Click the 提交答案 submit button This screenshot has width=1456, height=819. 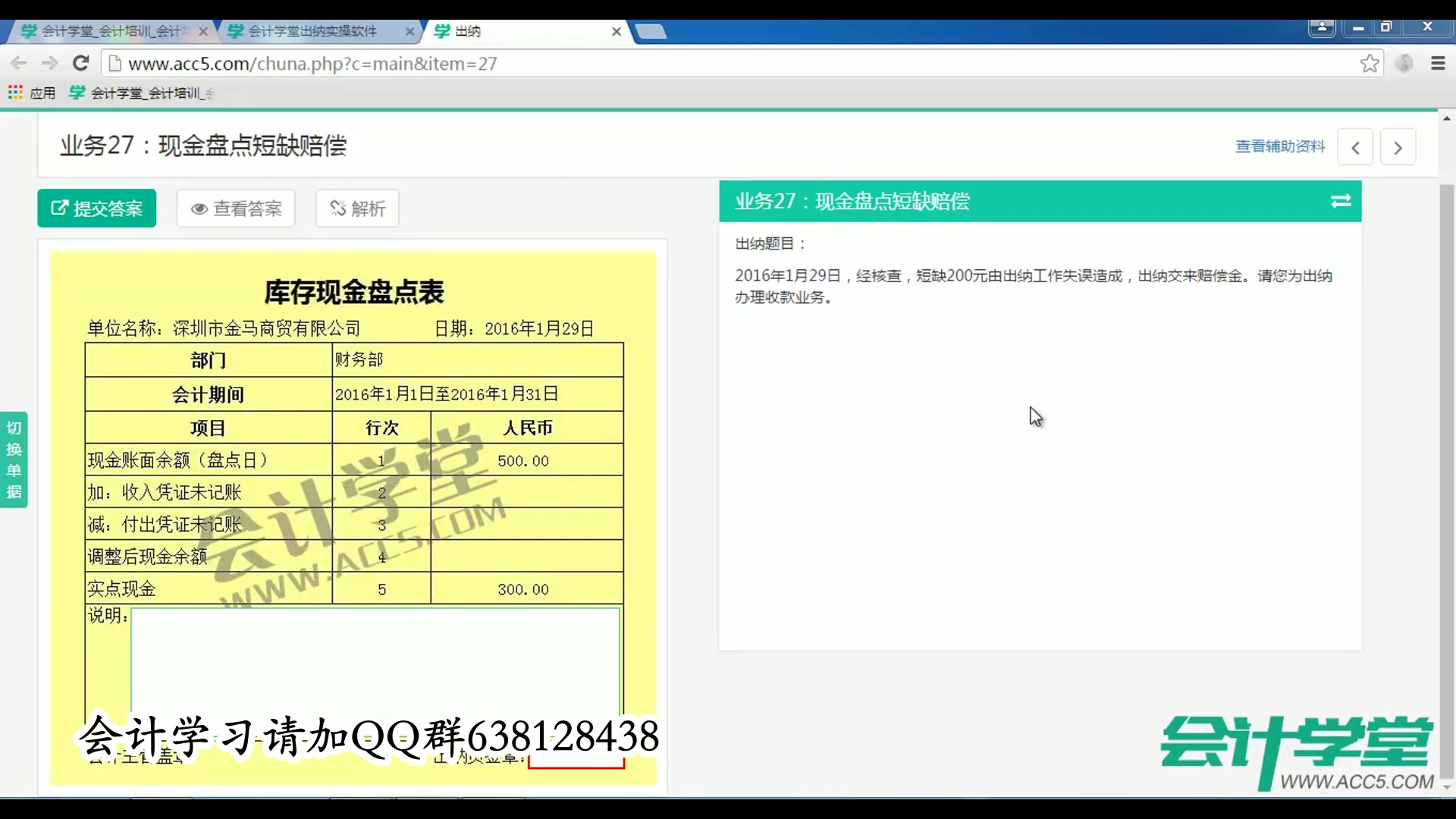pos(96,208)
